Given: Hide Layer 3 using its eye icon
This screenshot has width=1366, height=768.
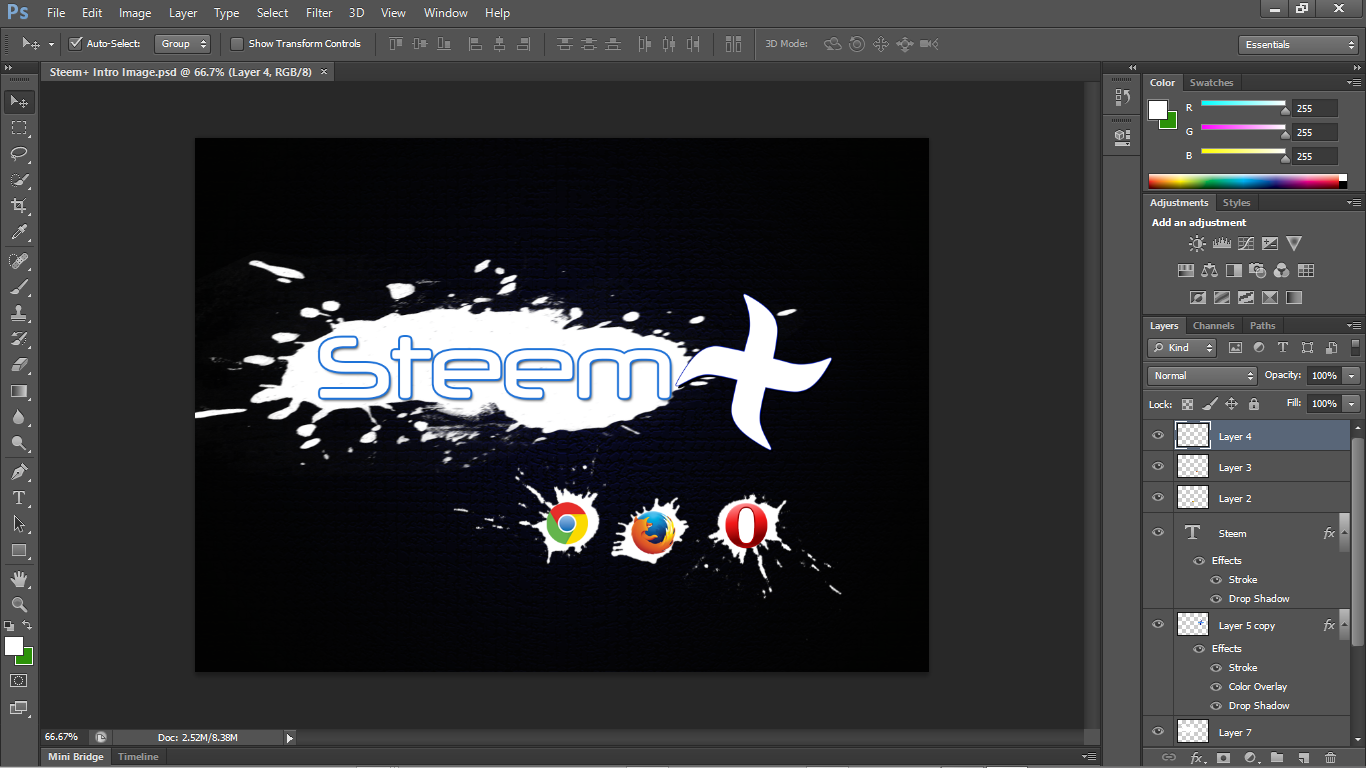Looking at the screenshot, I should click(x=1158, y=467).
